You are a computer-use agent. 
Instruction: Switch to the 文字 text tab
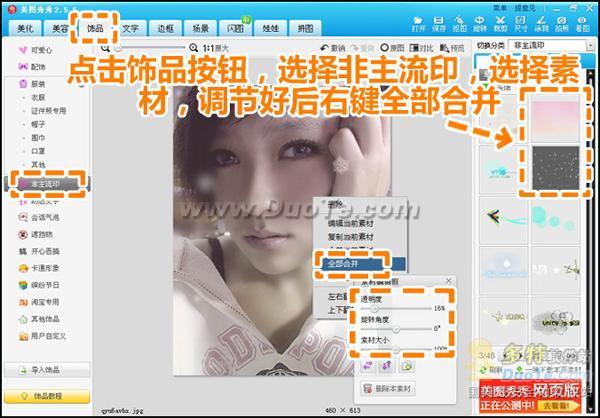pos(130,28)
